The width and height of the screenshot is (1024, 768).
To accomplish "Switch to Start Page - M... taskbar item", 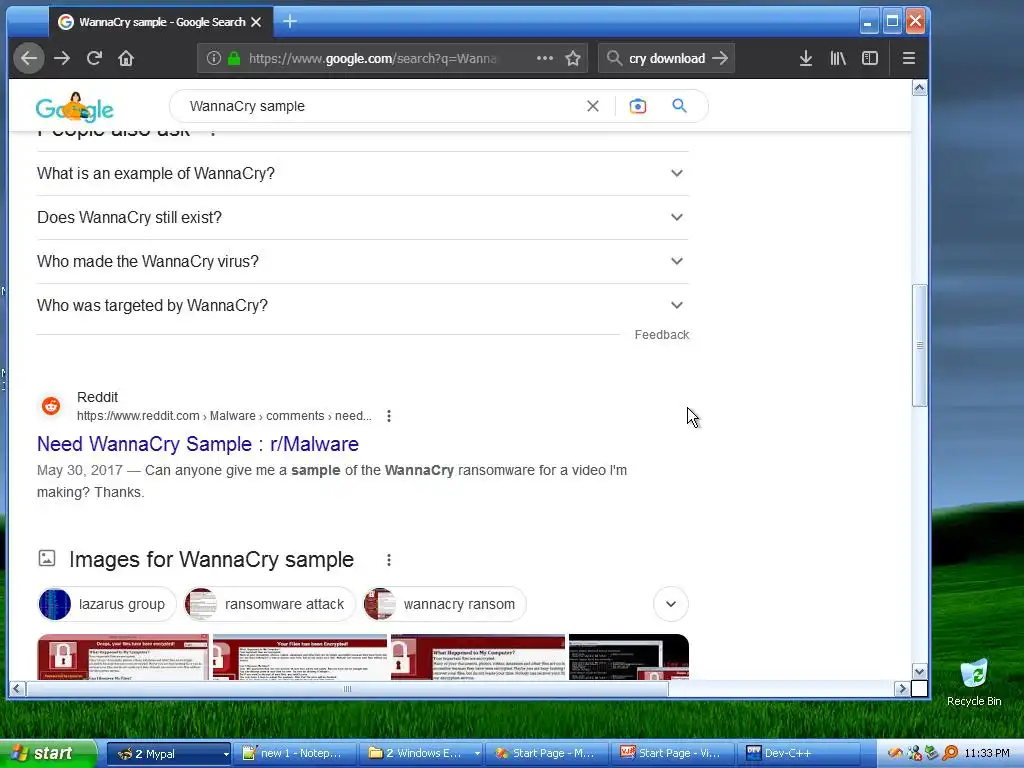I will click(549, 754).
